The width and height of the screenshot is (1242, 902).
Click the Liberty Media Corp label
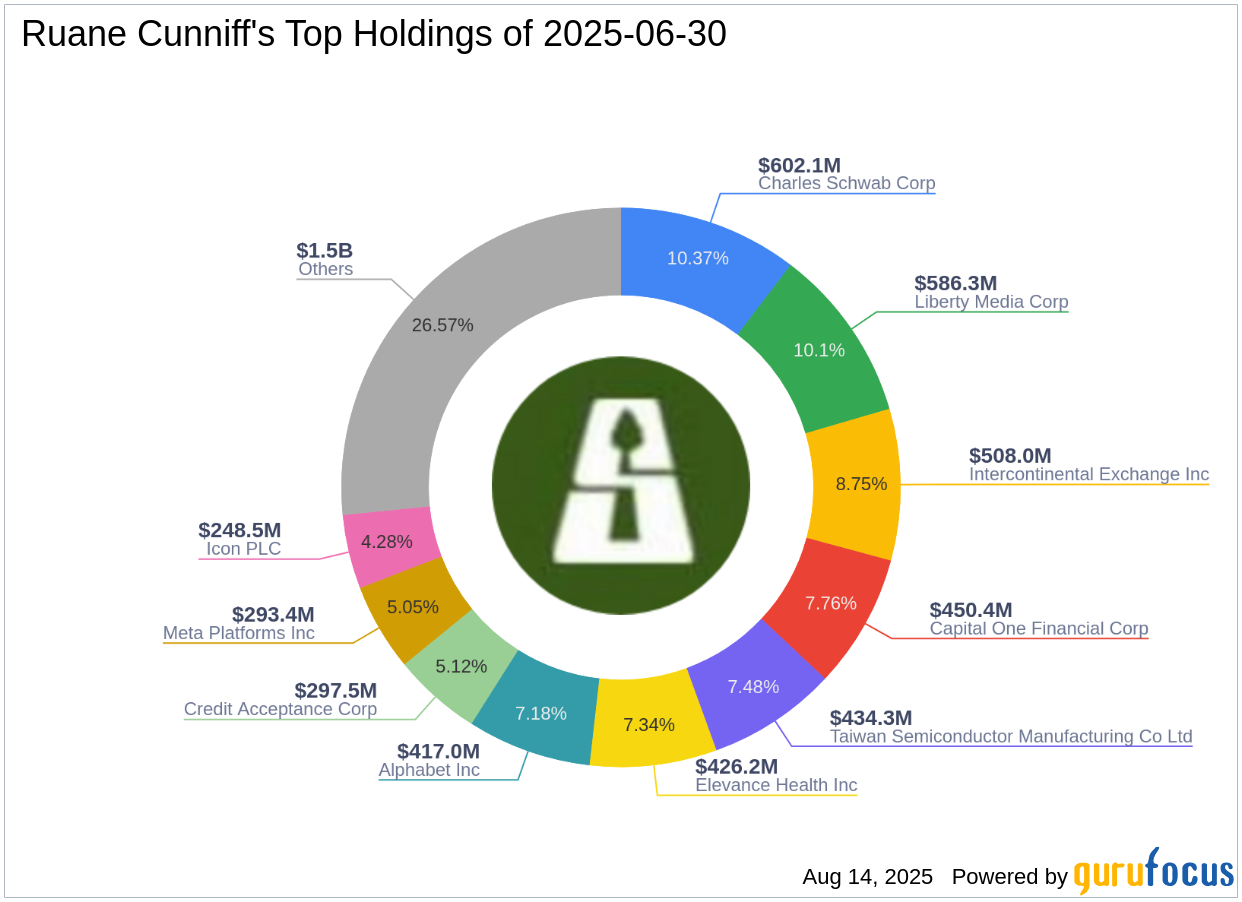(991, 301)
